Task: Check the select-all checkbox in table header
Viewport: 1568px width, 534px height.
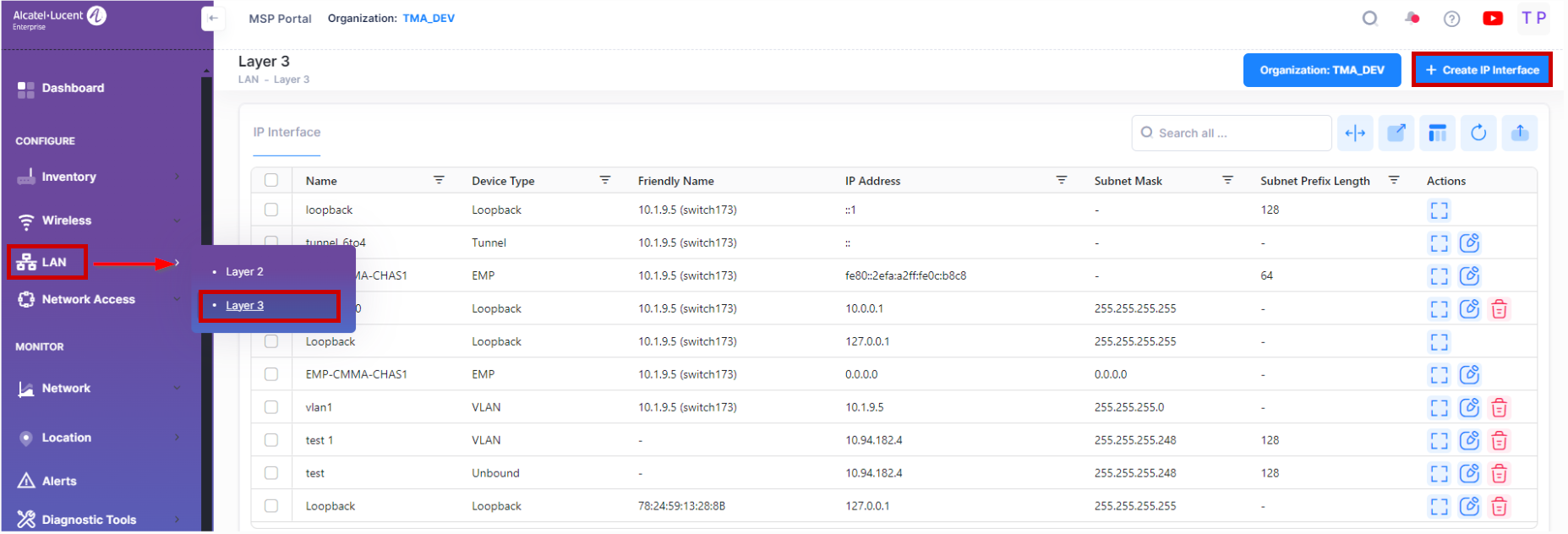Action: click(x=271, y=180)
